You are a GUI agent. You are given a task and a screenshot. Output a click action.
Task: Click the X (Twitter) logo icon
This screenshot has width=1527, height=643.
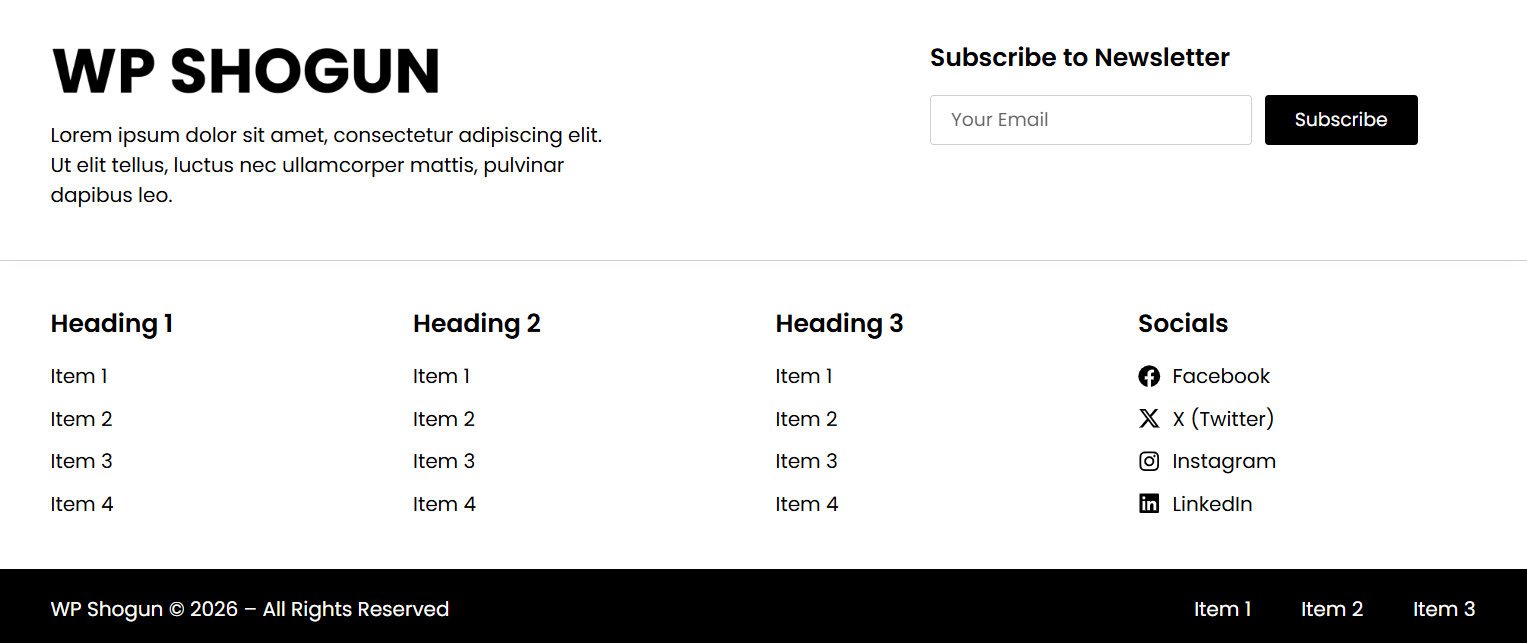click(x=1149, y=419)
